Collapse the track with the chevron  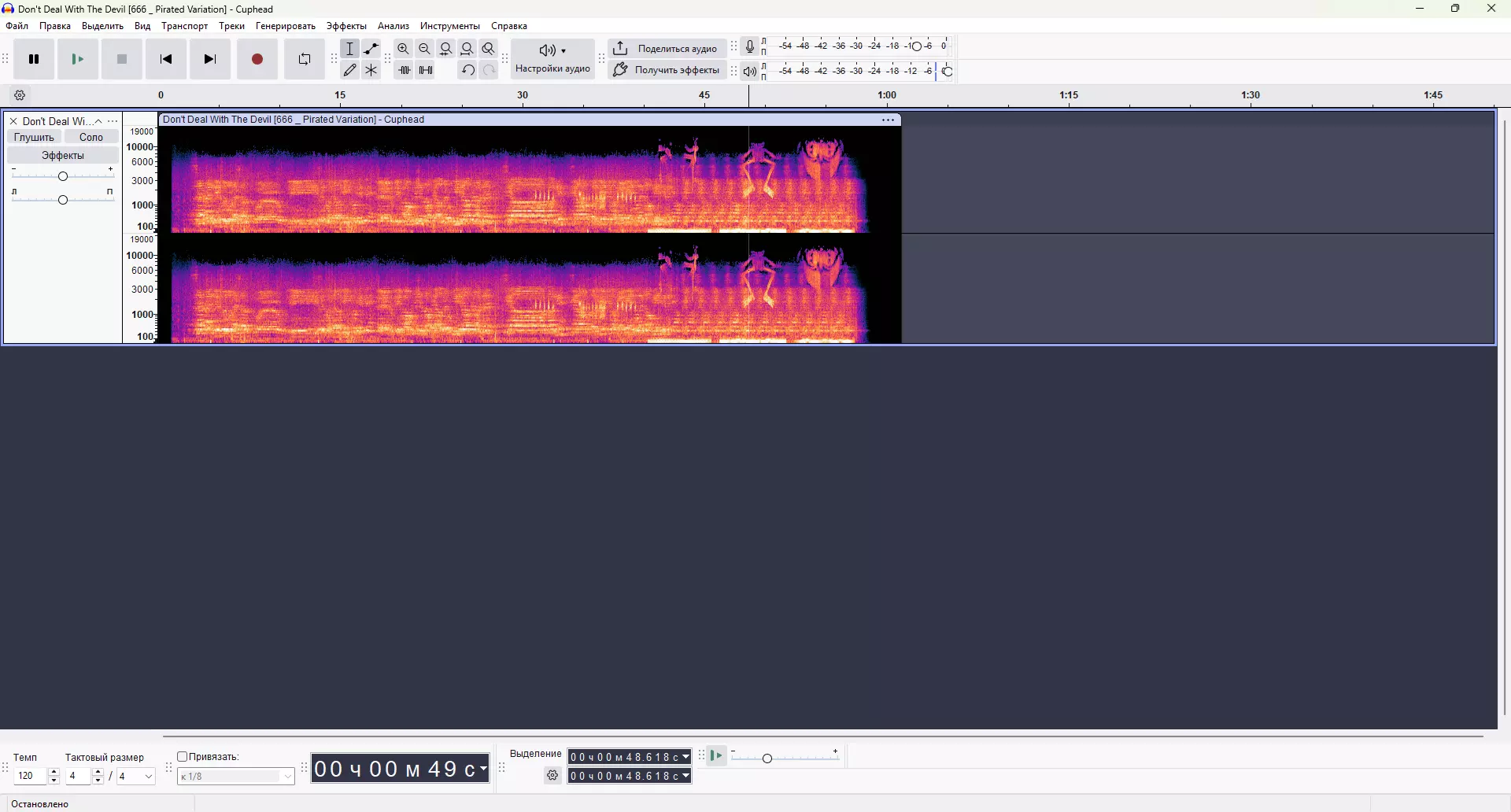point(98,121)
